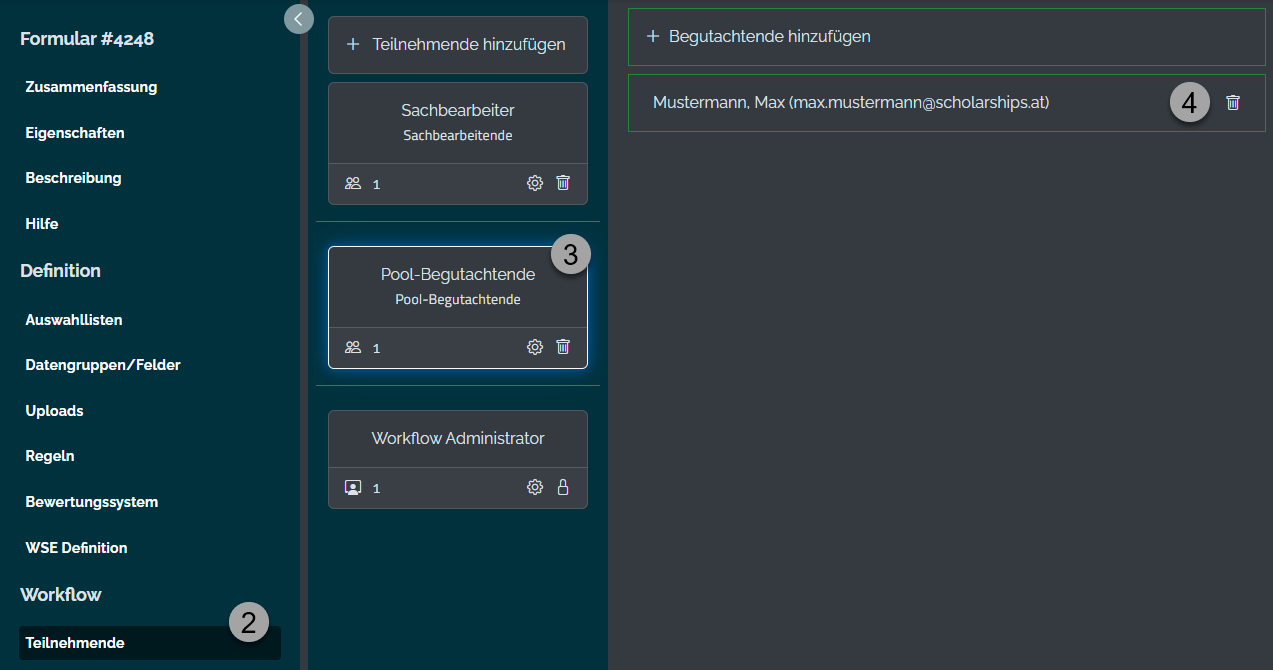Screen dimensions: 1273x670
Task: Open settings gear for Workflow Administrator
Action: 535,487
